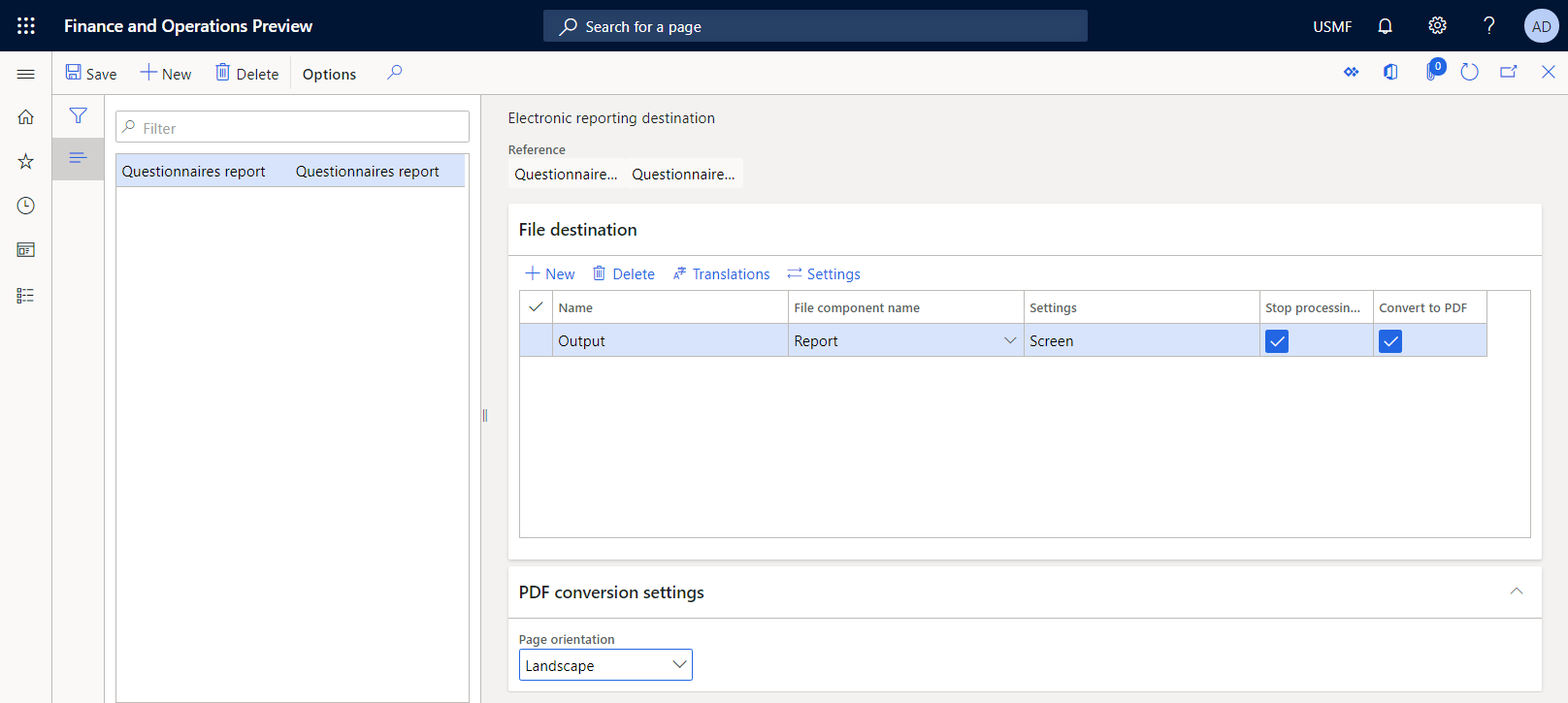
Task: Toggle the list view lines icon
Action: click(79, 158)
